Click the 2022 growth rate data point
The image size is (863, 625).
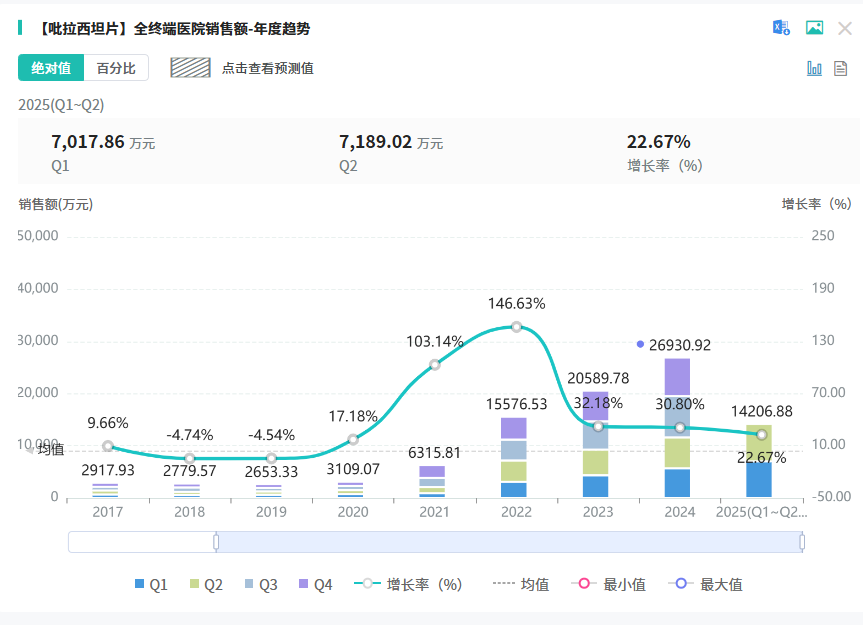pyautogui.click(x=516, y=327)
